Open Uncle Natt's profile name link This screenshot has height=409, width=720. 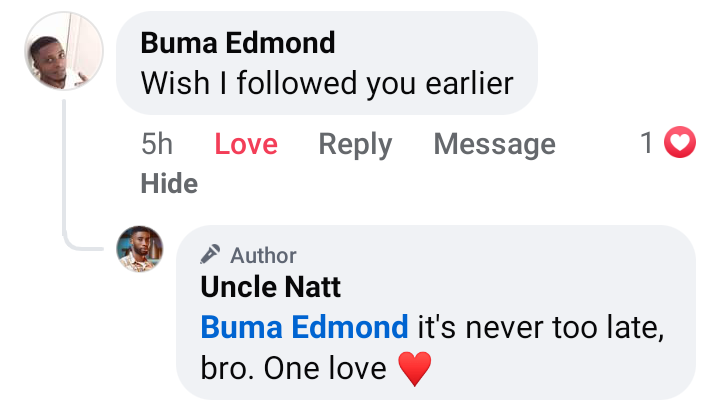click(271, 288)
